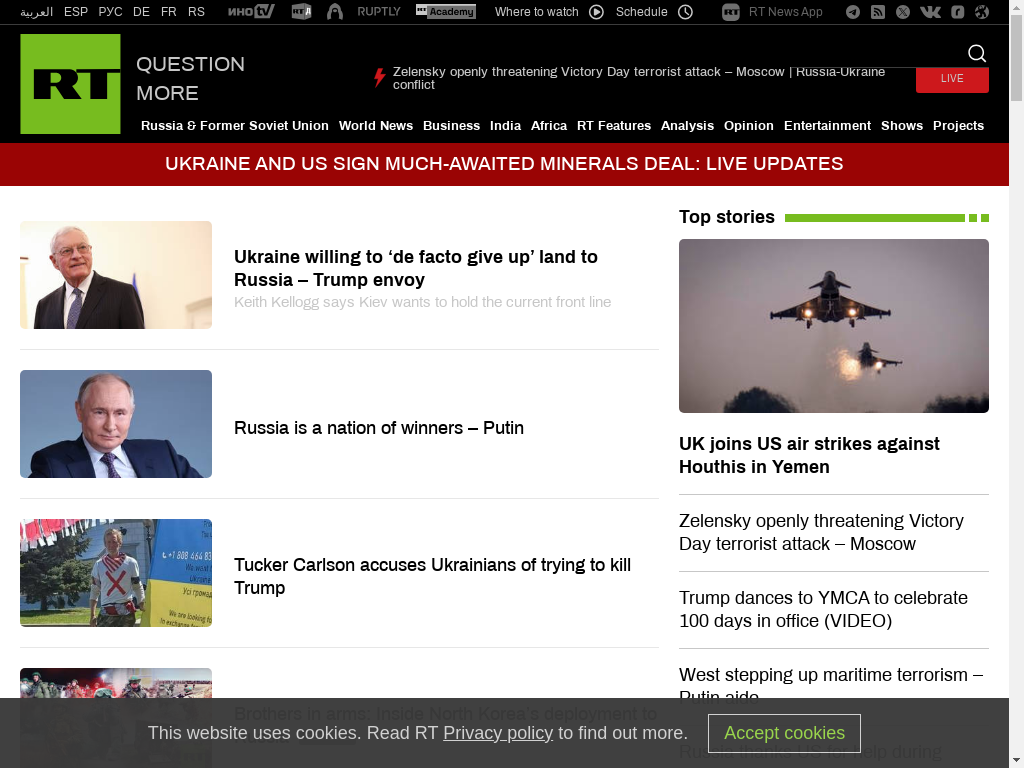Open Tucker Carlson accuses Ukrainians headline
Screen dimensions: 1024x768
(432, 576)
